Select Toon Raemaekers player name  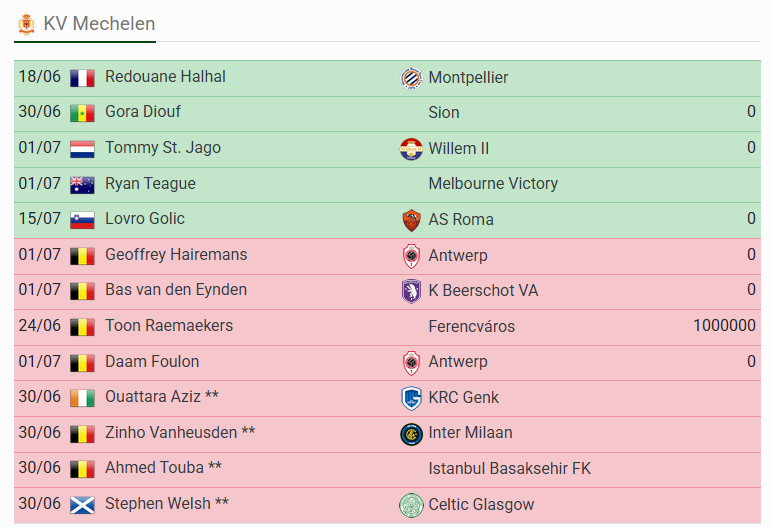tap(169, 326)
